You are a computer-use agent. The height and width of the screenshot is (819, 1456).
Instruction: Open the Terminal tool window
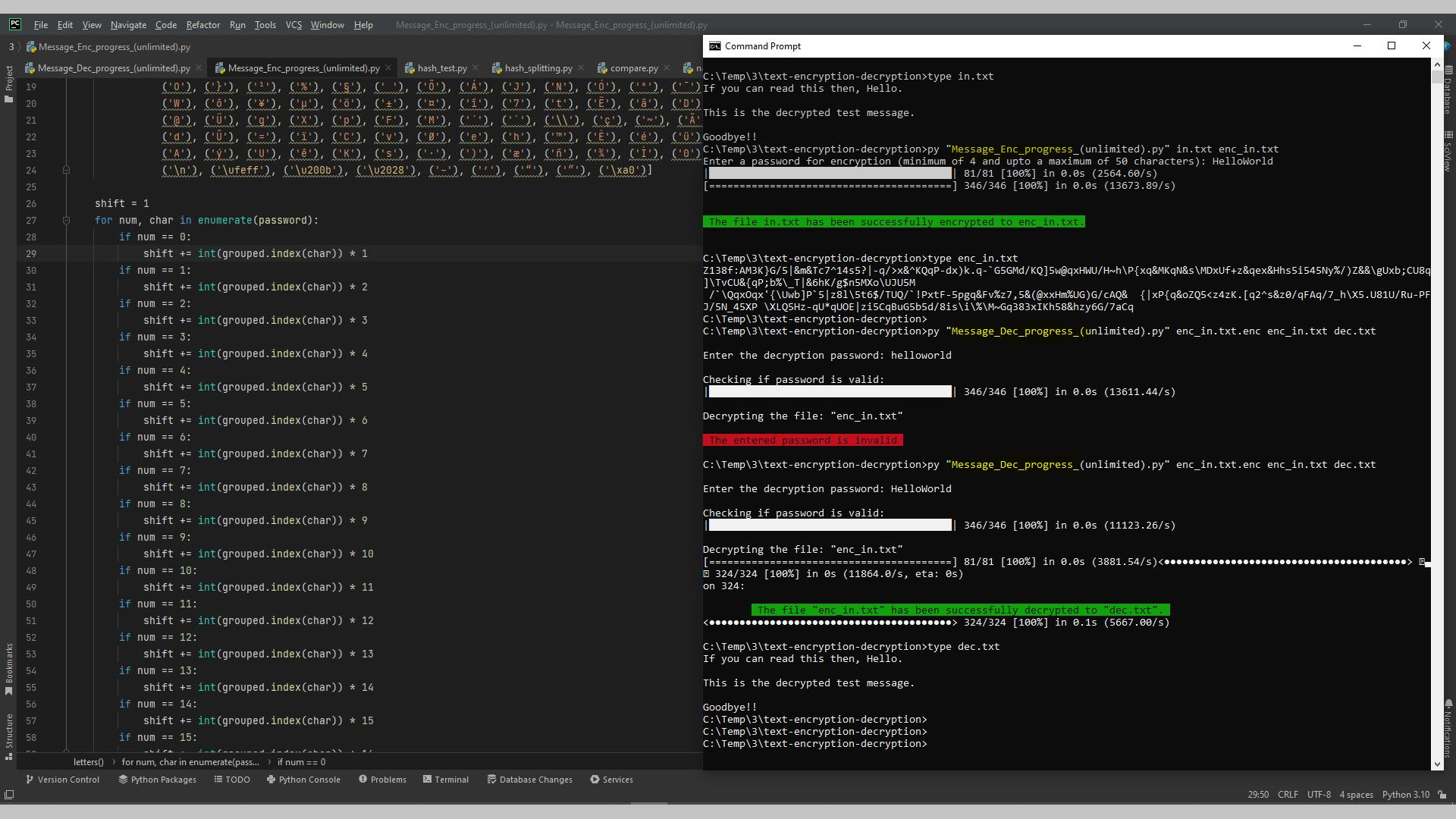click(x=445, y=780)
